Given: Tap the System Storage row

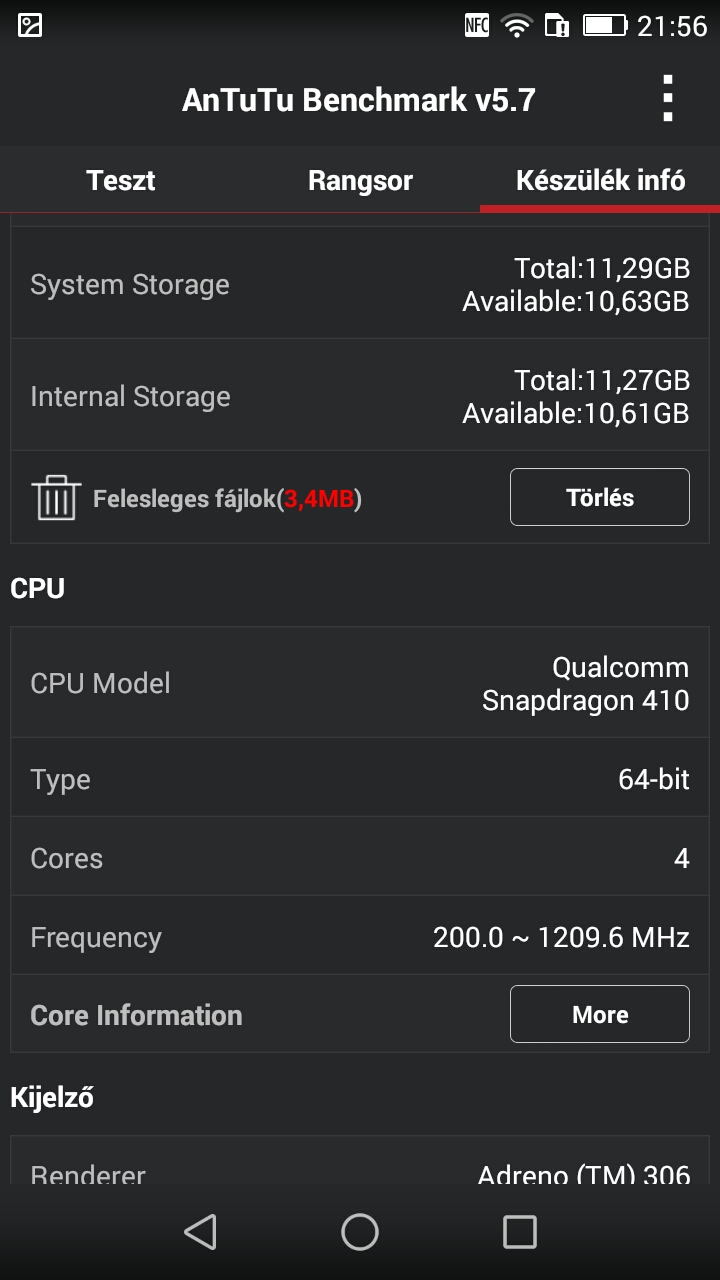Looking at the screenshot, I should pos(360,284).
